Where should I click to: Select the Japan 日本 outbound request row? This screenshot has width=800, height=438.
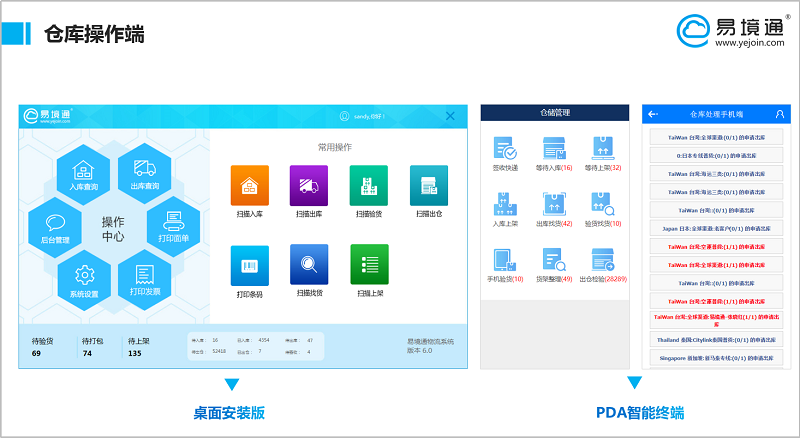coord(711,227)
